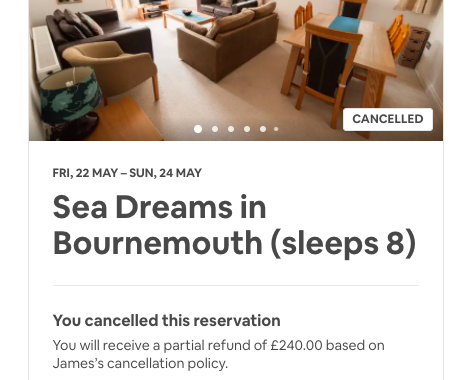Select the Bournemouth (sleeps 8) title line
The width and height of the screenshot is (460, 380).
235,243
